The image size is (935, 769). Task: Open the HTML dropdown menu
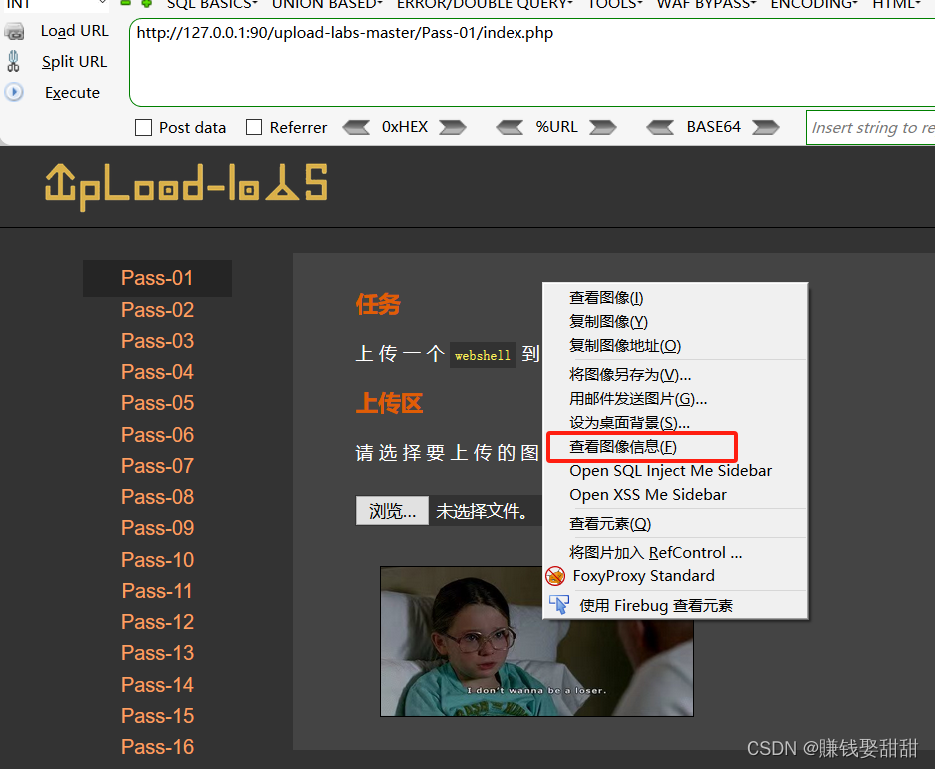point(897,5)
